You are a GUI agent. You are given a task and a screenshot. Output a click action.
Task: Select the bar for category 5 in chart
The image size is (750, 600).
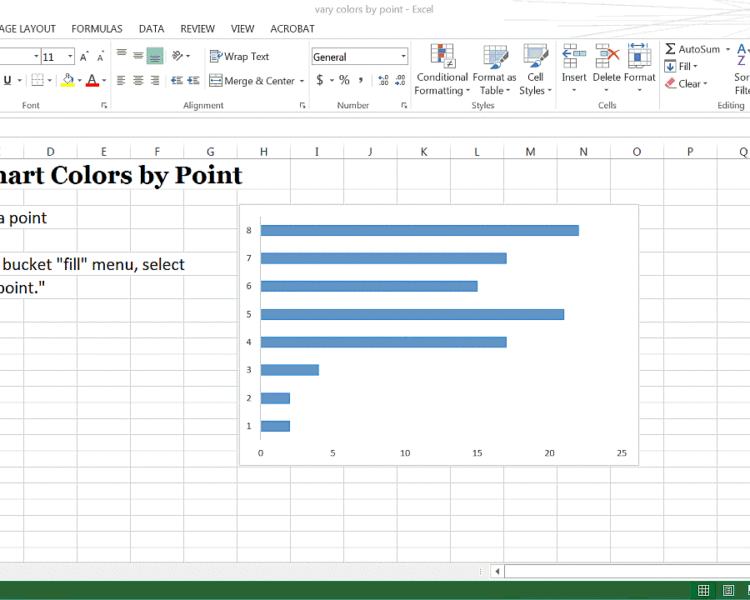coord(412,314)
